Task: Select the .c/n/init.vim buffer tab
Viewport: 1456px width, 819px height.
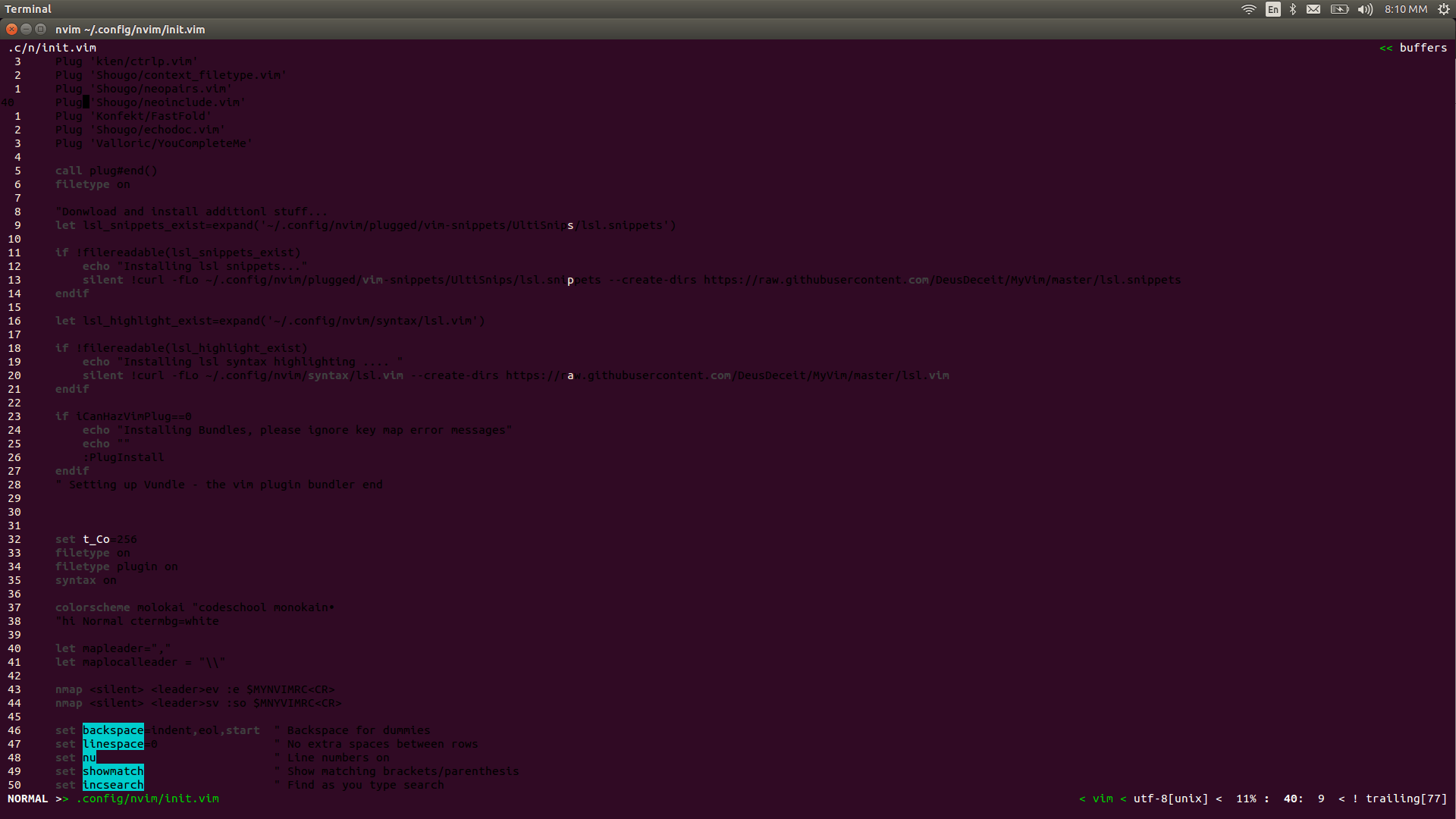Action: pos(52,47)
